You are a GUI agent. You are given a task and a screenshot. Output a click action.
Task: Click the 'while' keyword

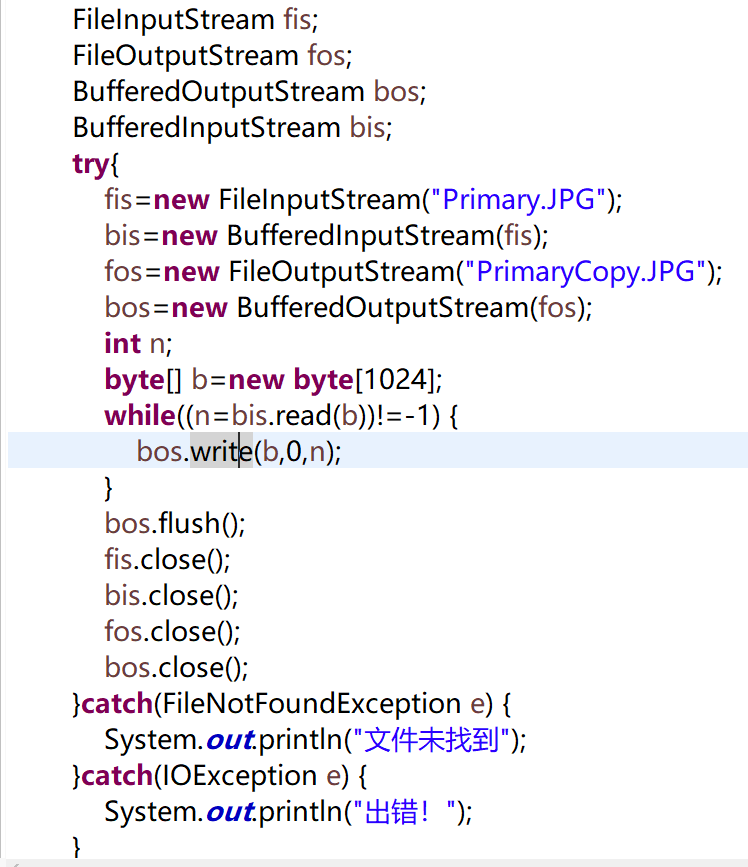[140, 415]
